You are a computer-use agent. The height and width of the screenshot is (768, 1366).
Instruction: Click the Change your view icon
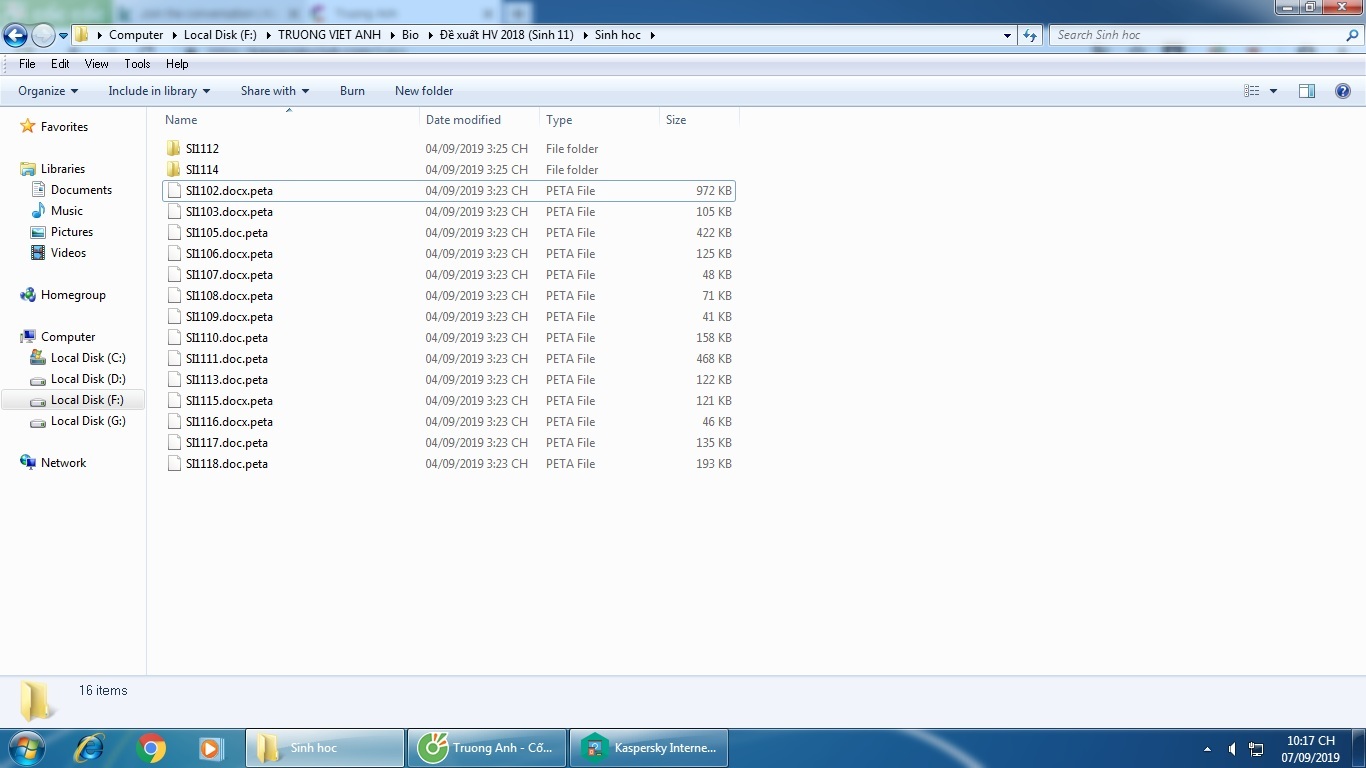click(x=1251, y=91)
